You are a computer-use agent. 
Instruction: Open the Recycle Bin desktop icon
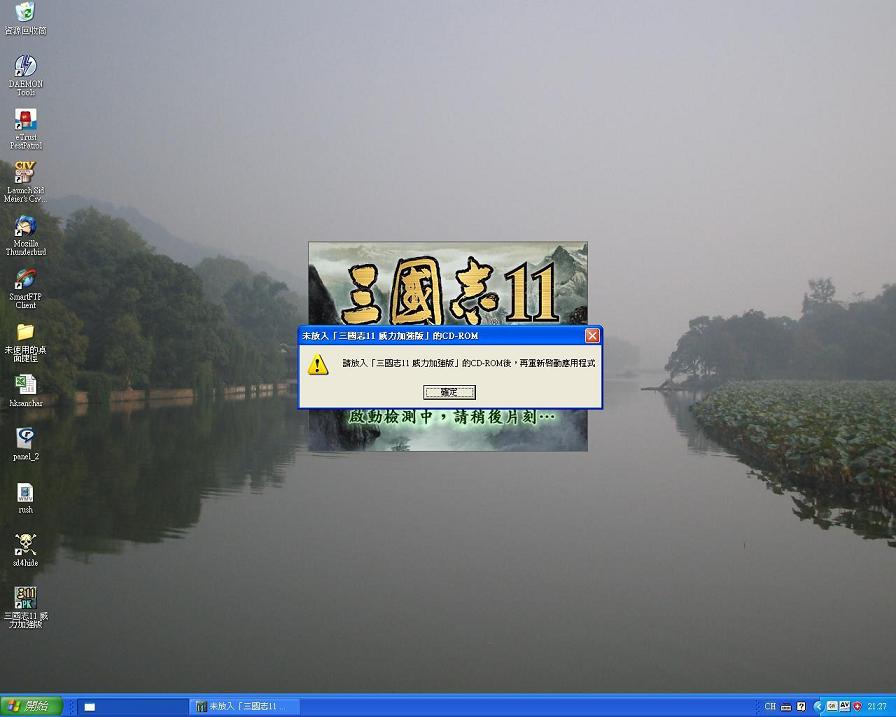coord(25,19)
